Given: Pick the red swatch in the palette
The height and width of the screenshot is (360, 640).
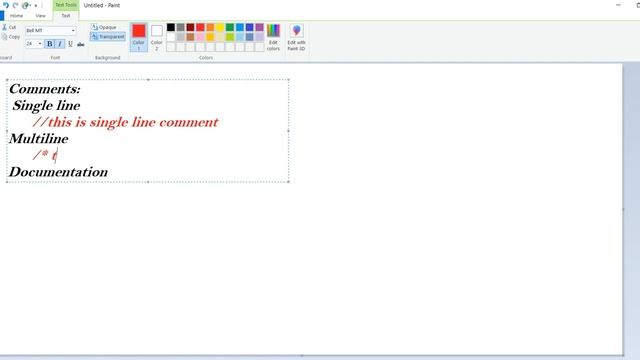Looking at the screenshot, I should [200, 27].
